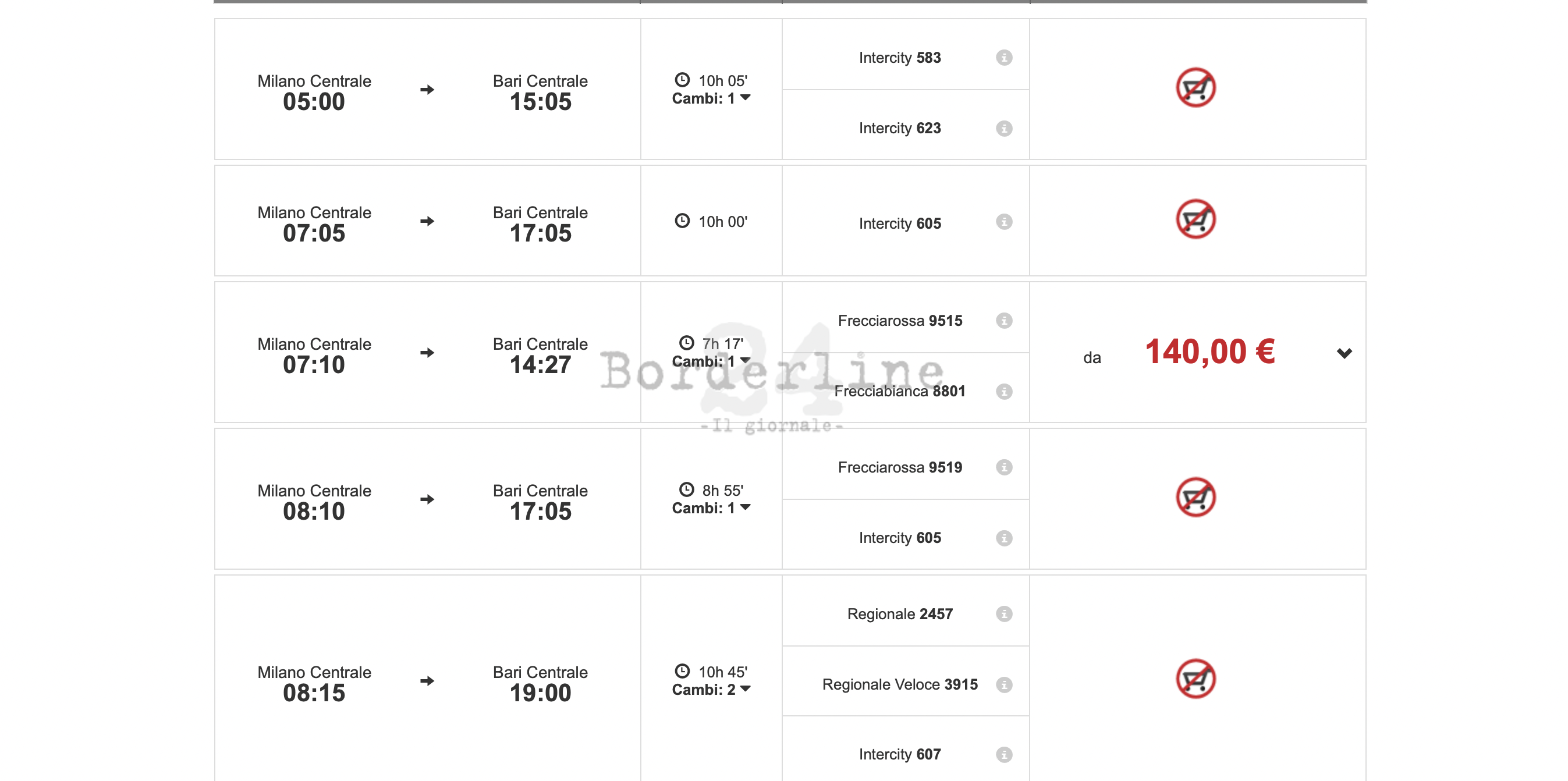Image resolution: width=1568 pixels, height=781 pixels.
Task: Show info for Regionale 2457
Action: click(1004, 614)
